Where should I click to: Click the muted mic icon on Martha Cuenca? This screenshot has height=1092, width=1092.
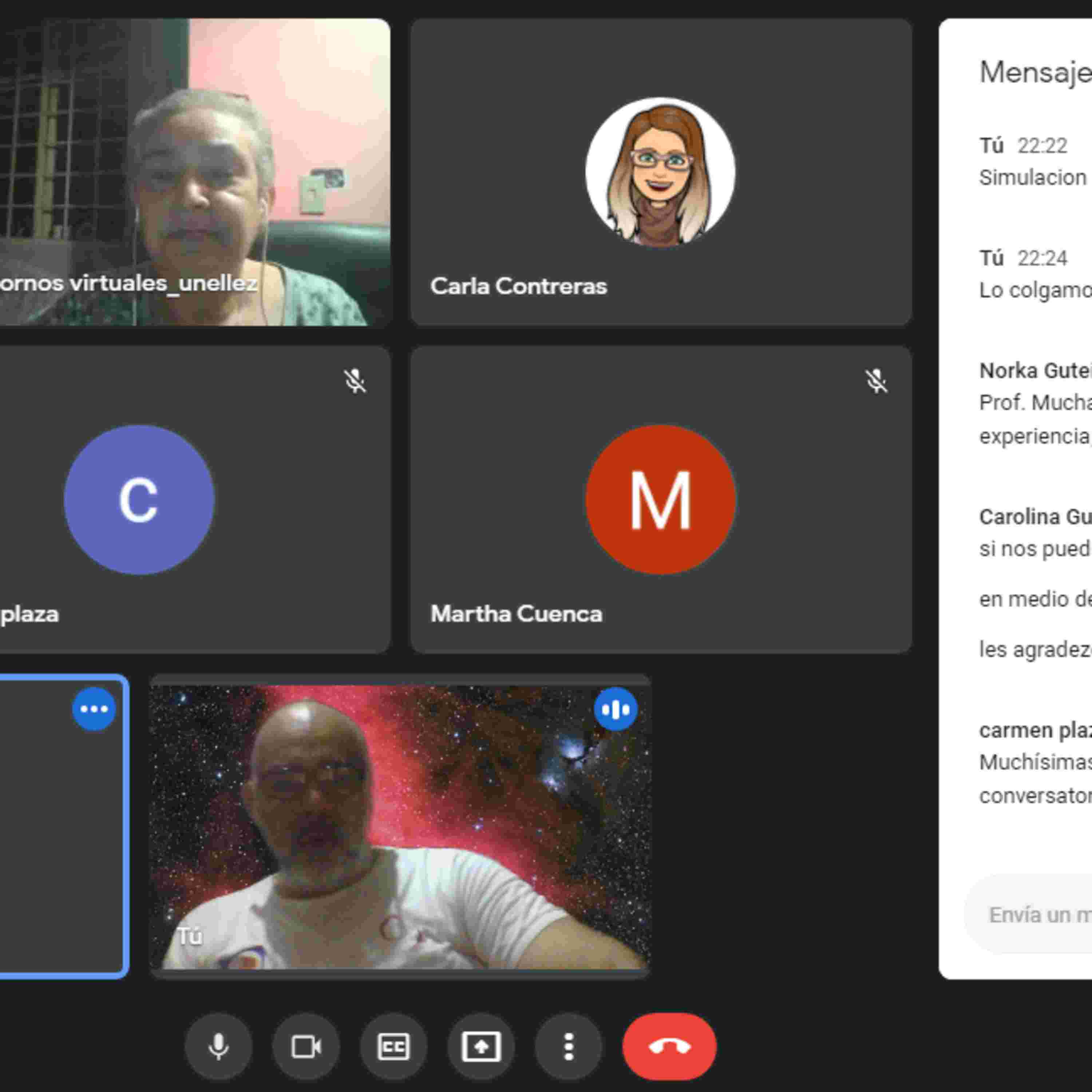pyautogui.click(x=876, y=381)
